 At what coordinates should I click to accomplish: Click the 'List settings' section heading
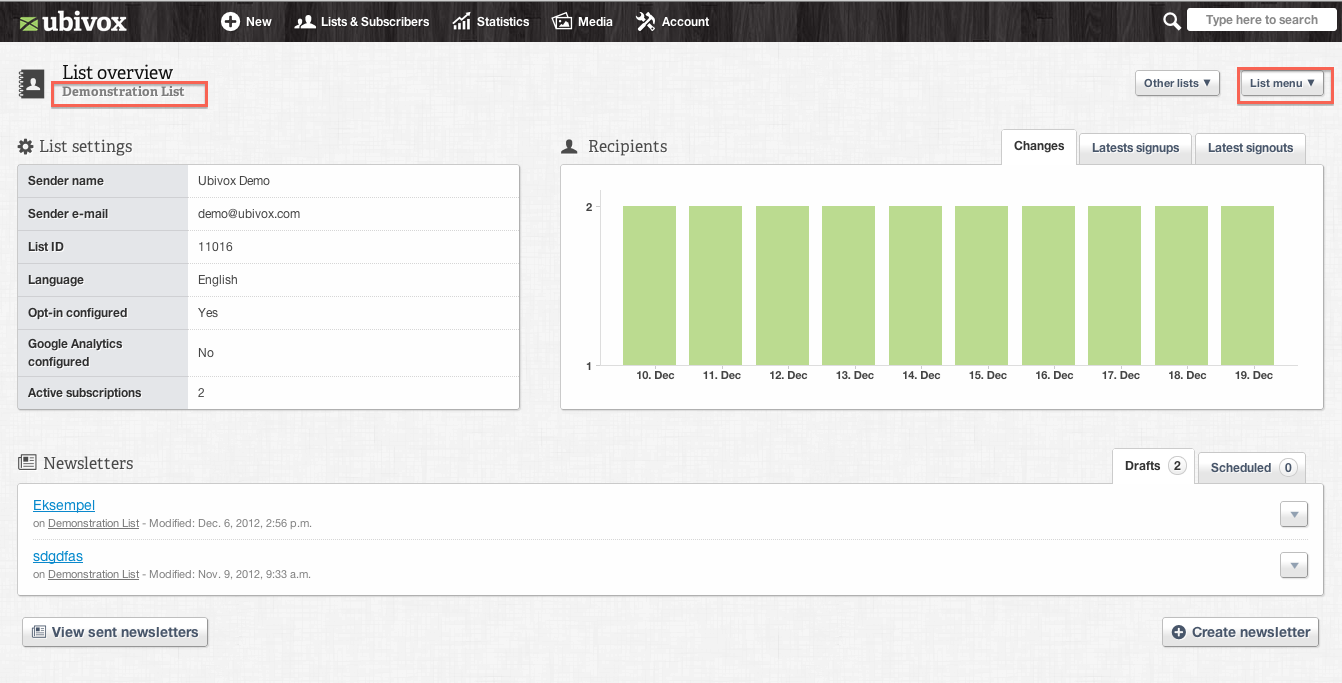[x=86, y=147]
